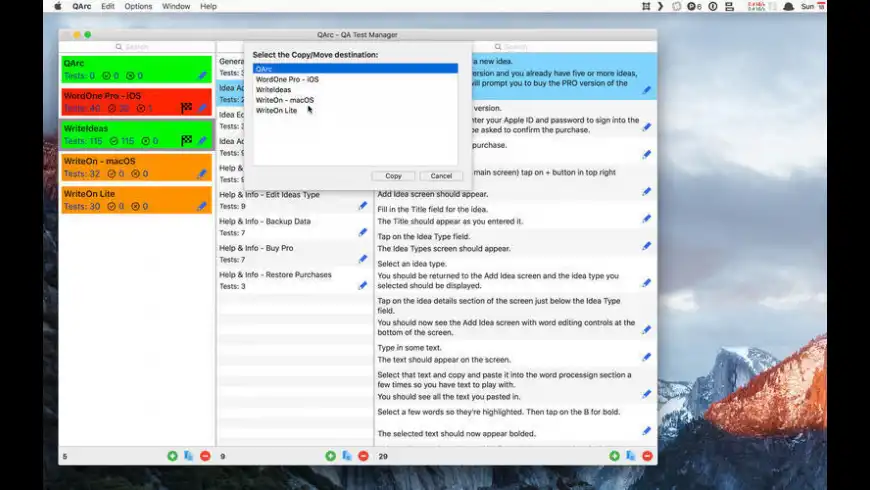Add a new test step with green plus

coord(614,456)
